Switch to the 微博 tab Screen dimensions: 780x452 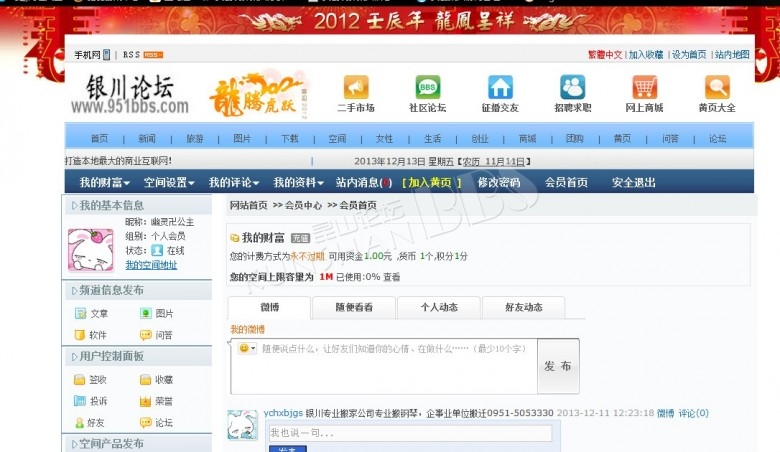tap(270, 307)
